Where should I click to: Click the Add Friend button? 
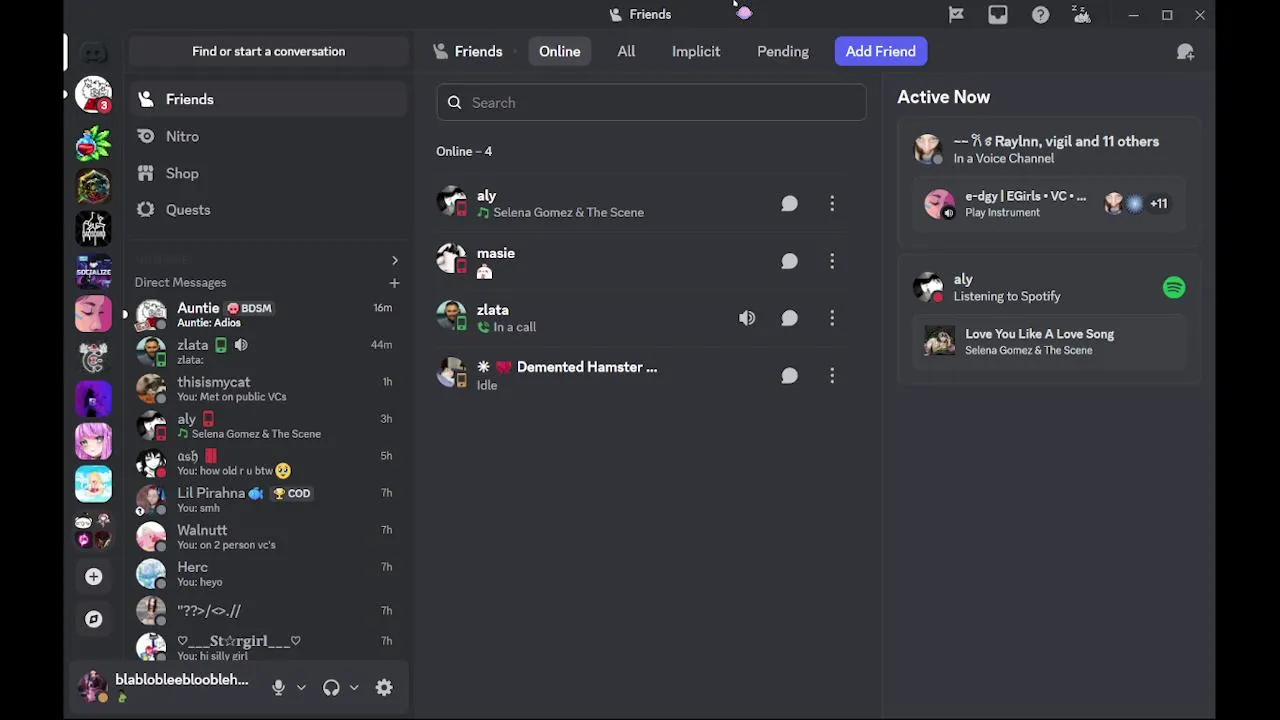[x=881, y=51]
